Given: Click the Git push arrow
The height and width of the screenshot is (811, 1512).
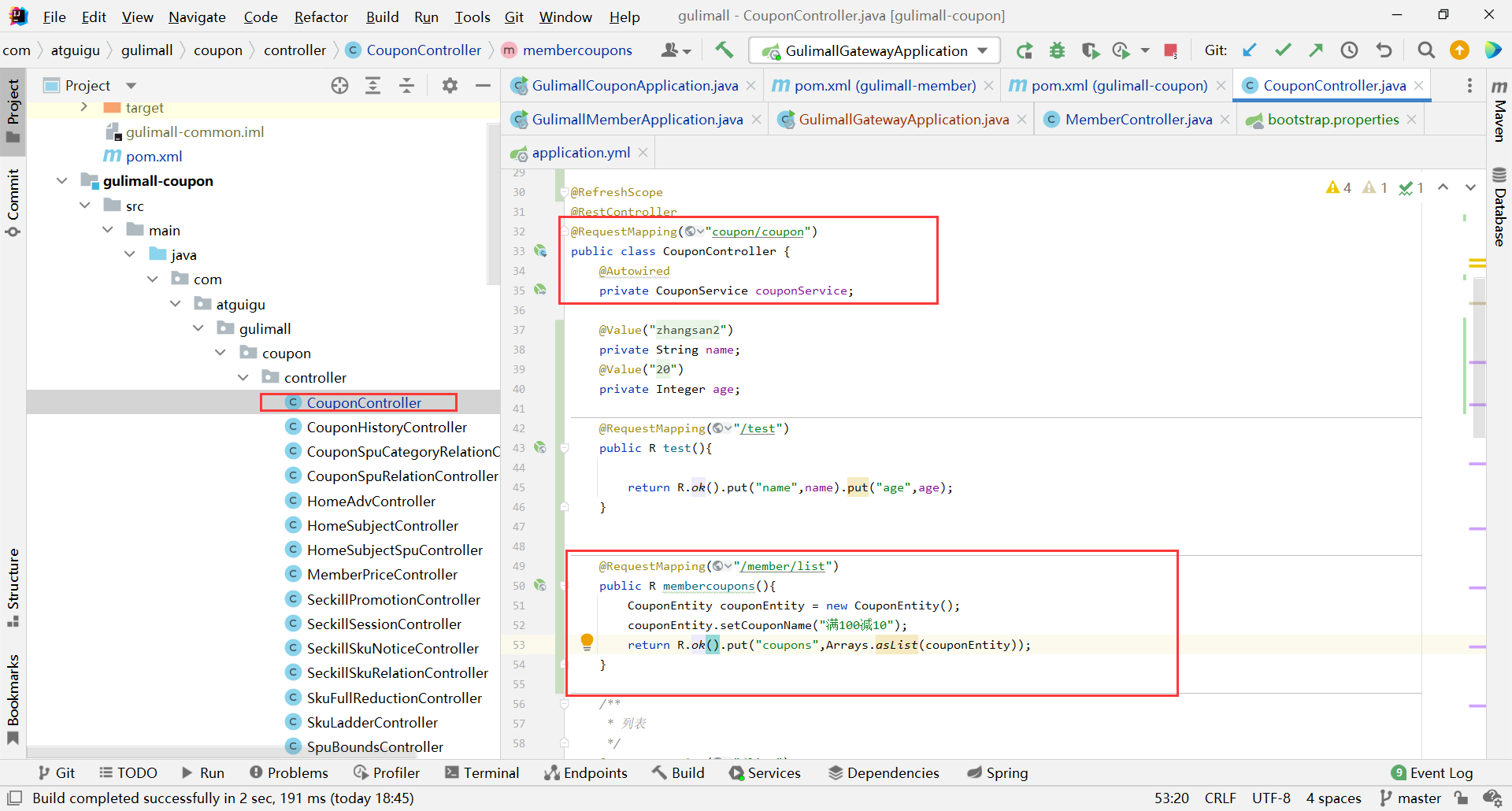Looking at the screenshot, I should coord(1316,50).
